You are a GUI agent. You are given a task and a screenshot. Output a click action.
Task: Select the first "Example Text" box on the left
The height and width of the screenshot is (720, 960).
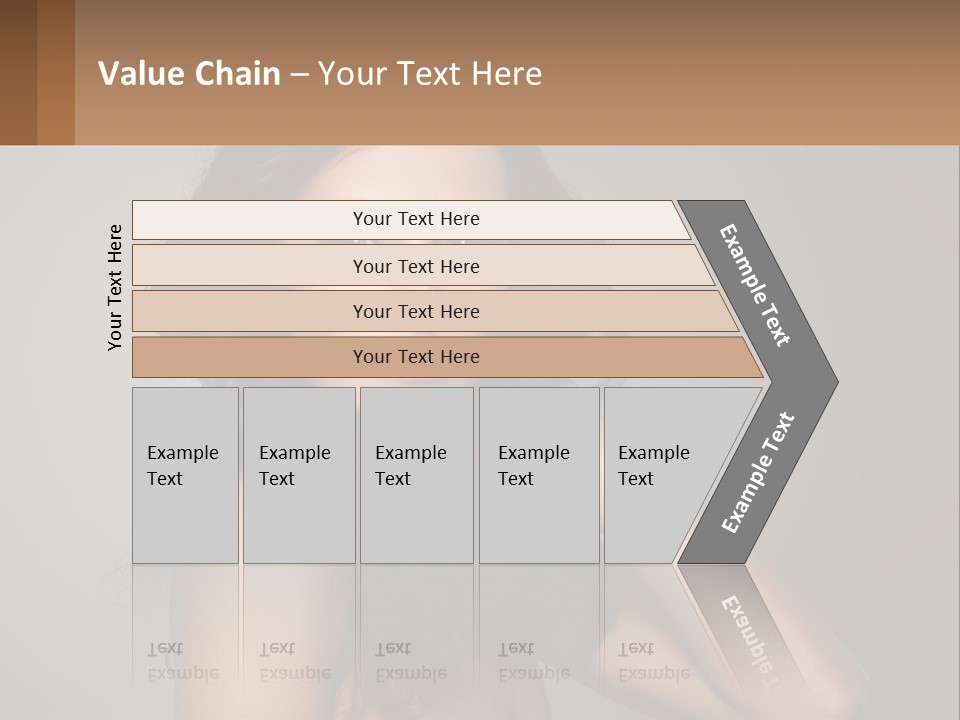(185, 475)
